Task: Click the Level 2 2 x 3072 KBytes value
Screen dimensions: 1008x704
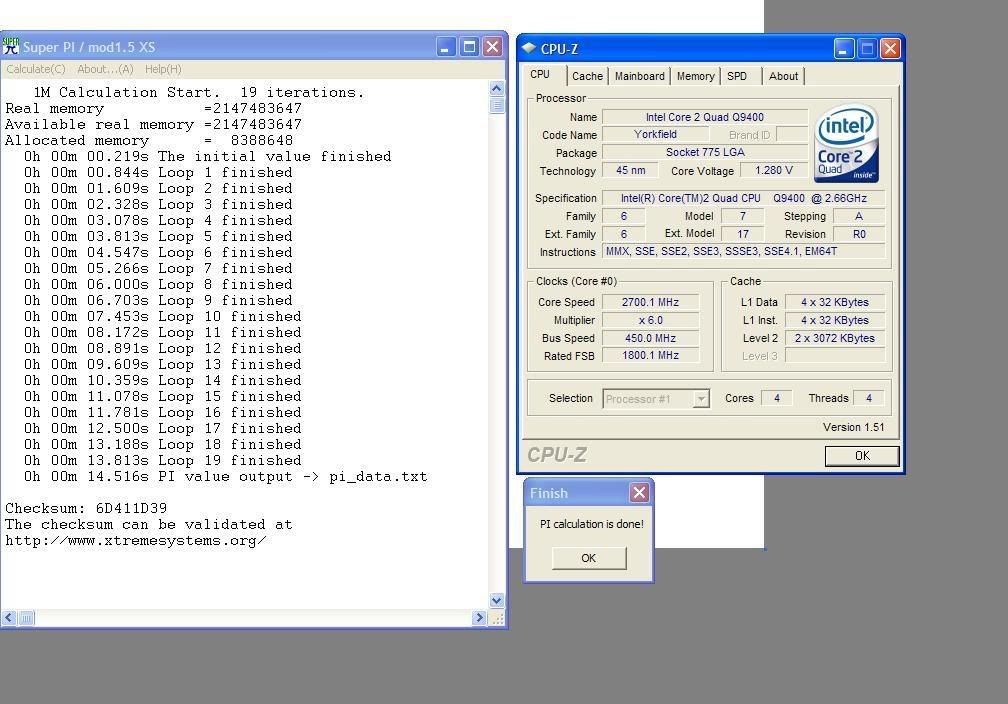Action: pyautogui.click(x=834, y=338)
